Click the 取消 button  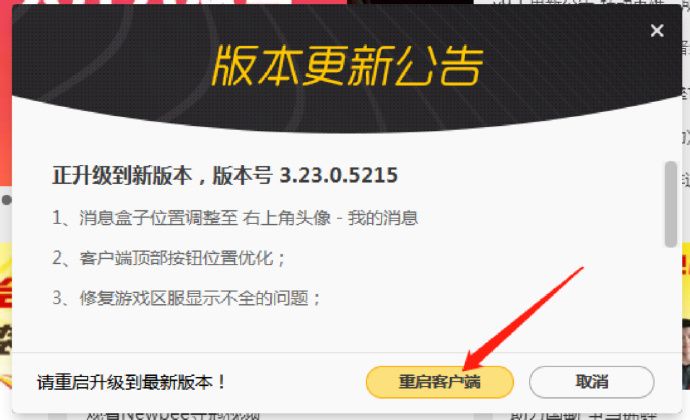click(x=591, y=382)
